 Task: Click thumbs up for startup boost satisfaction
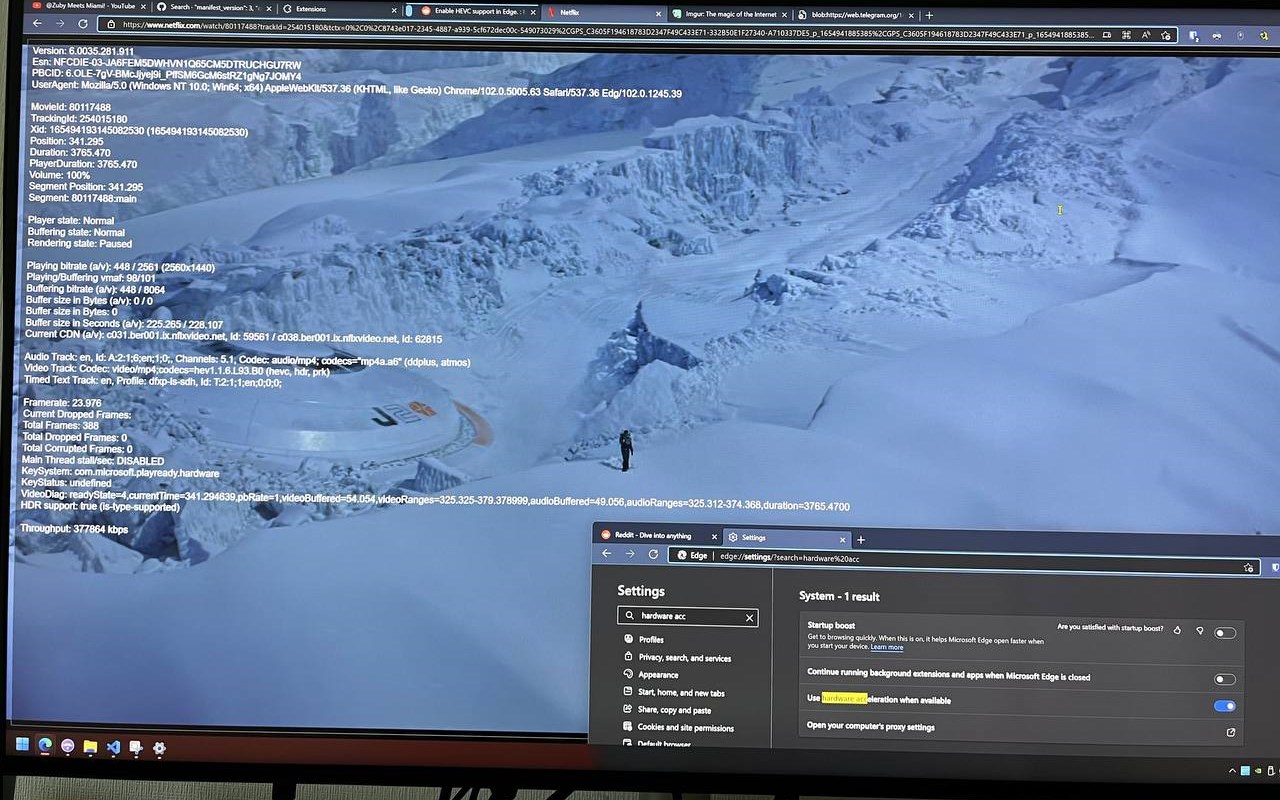click(1177, 630)
